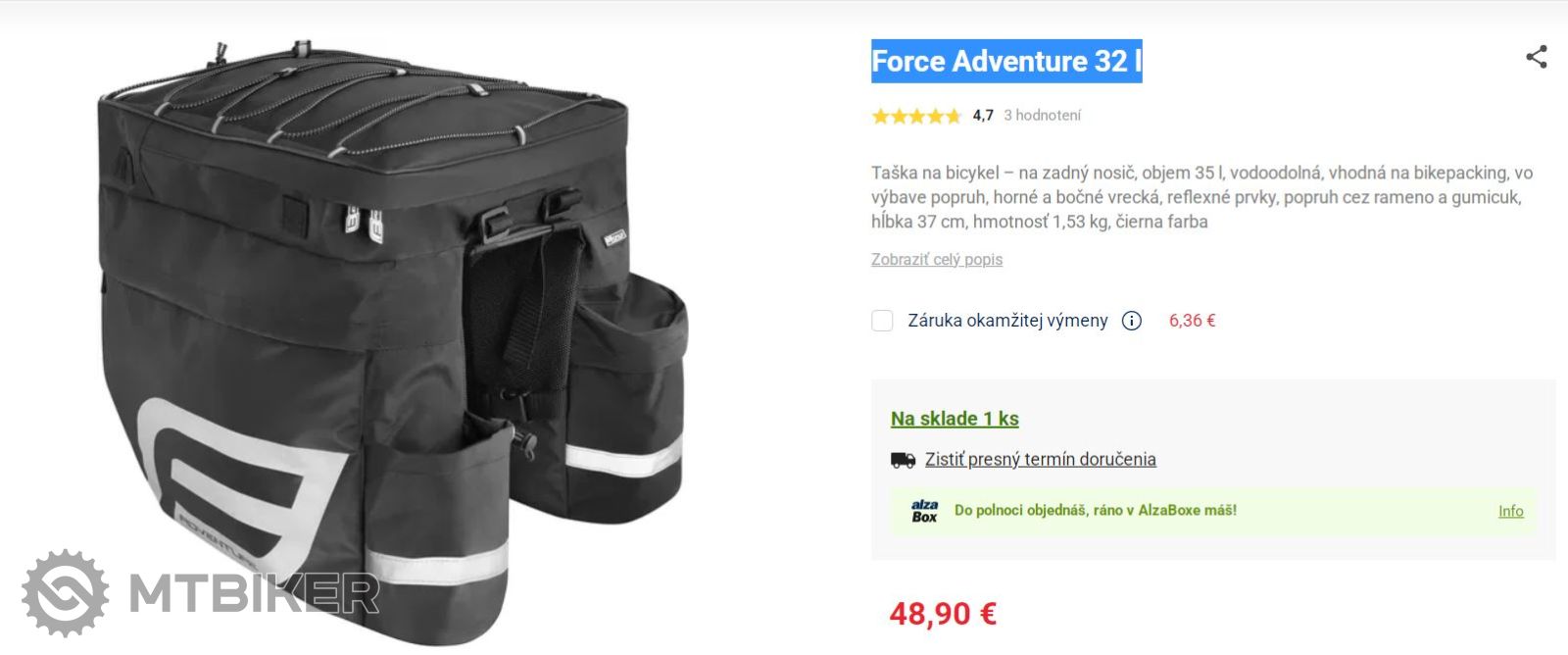
Task: Click the AlzaBox logo icon
Action: point(924,511)
